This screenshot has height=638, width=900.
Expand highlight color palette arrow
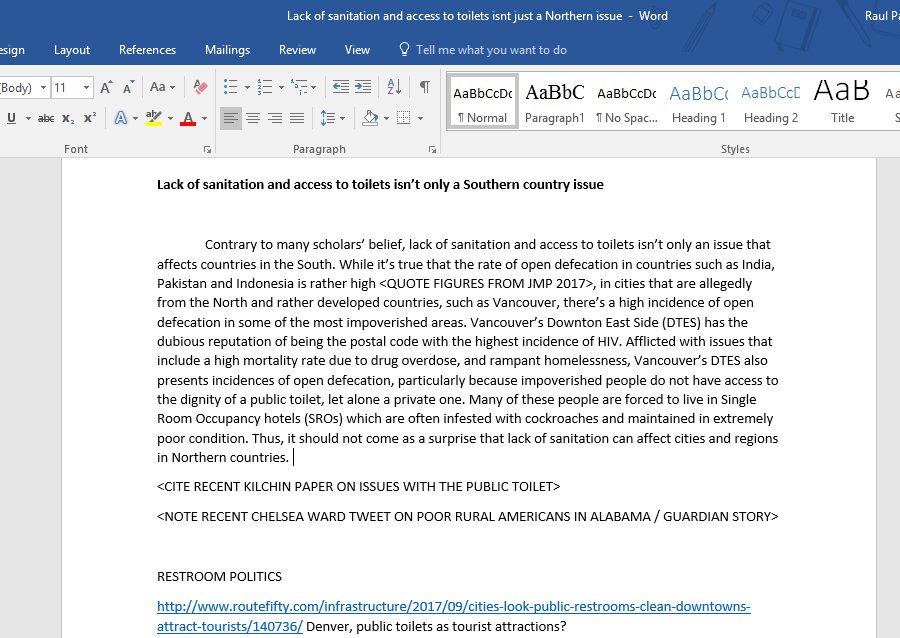coord(170,119)
